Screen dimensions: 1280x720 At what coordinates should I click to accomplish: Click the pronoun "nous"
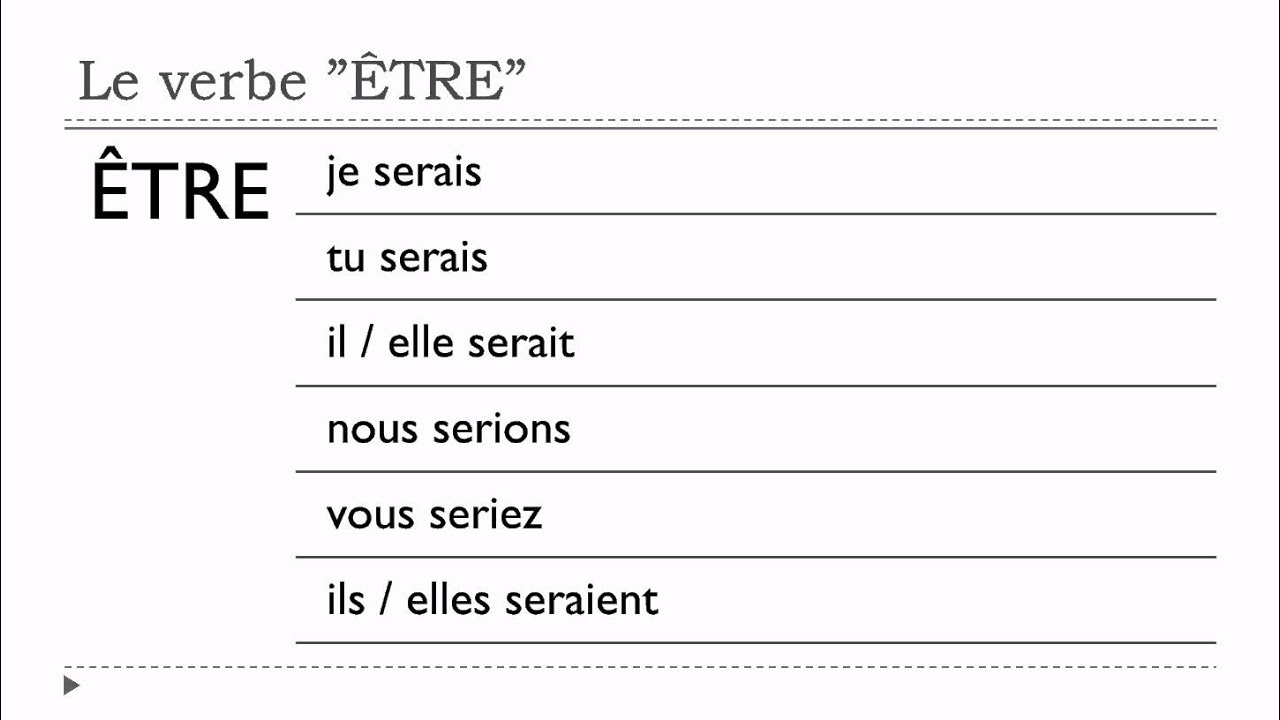373,430
